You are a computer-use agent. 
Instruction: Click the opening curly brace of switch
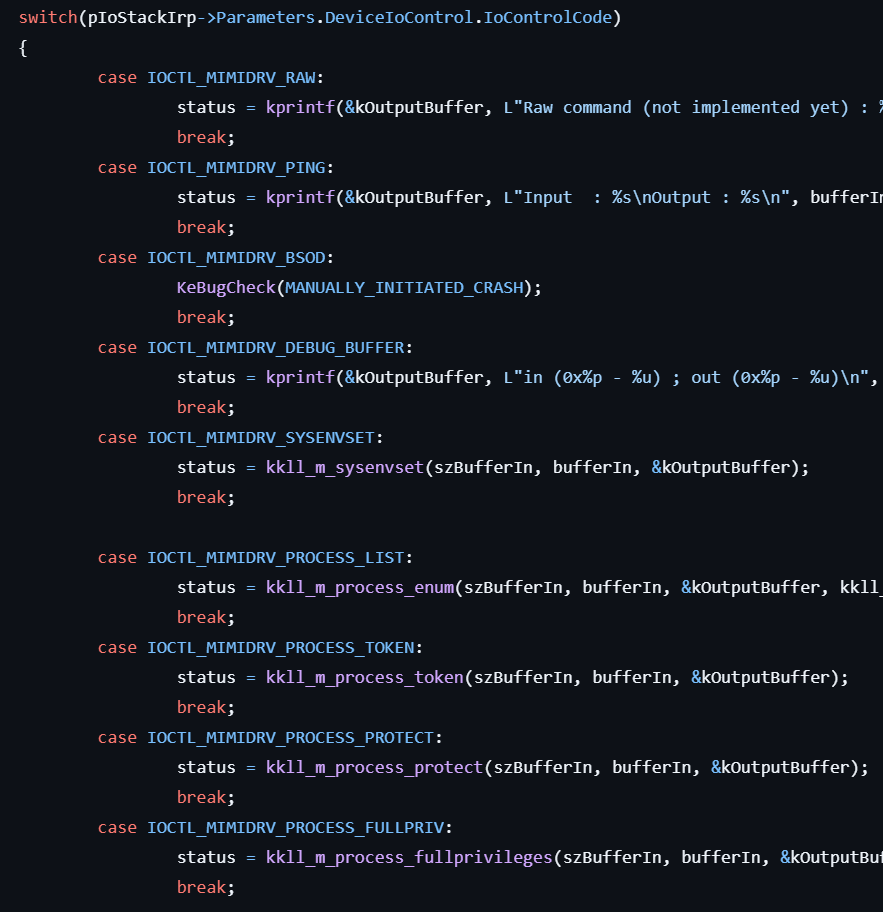point(23,48)
